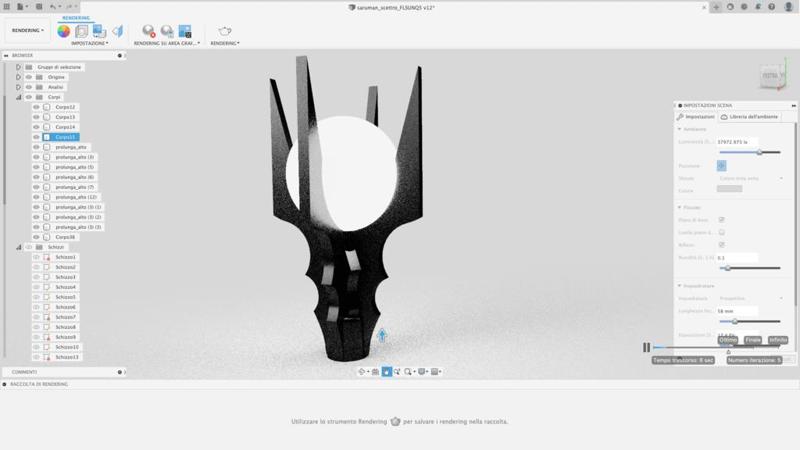Screen dimensions: 800x450
Task: Open the Grid and Snaps navigation icon
Action: (x=435, y=372)
